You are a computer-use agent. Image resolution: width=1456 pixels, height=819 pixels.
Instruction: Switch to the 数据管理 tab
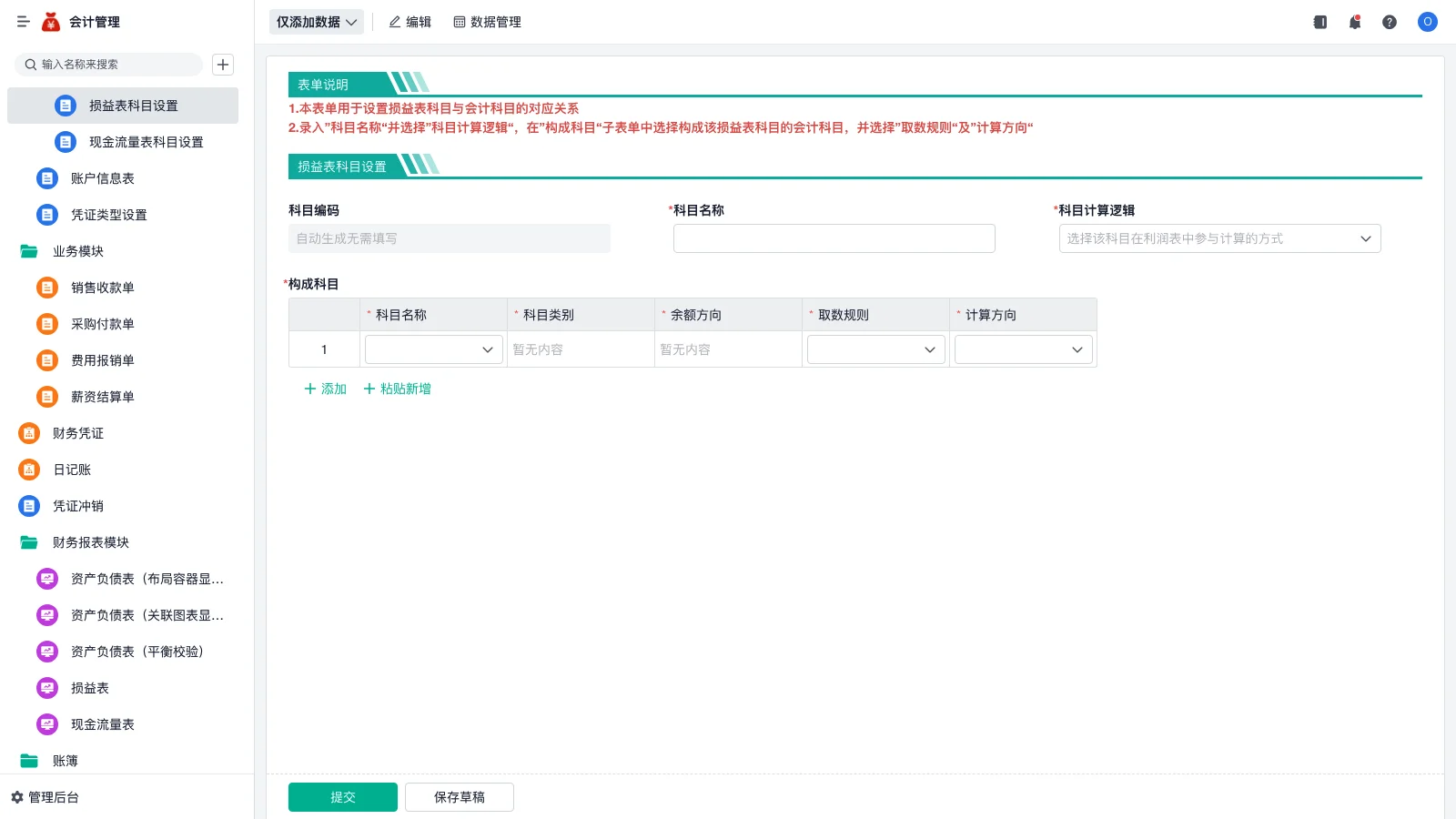coord(487,22)
